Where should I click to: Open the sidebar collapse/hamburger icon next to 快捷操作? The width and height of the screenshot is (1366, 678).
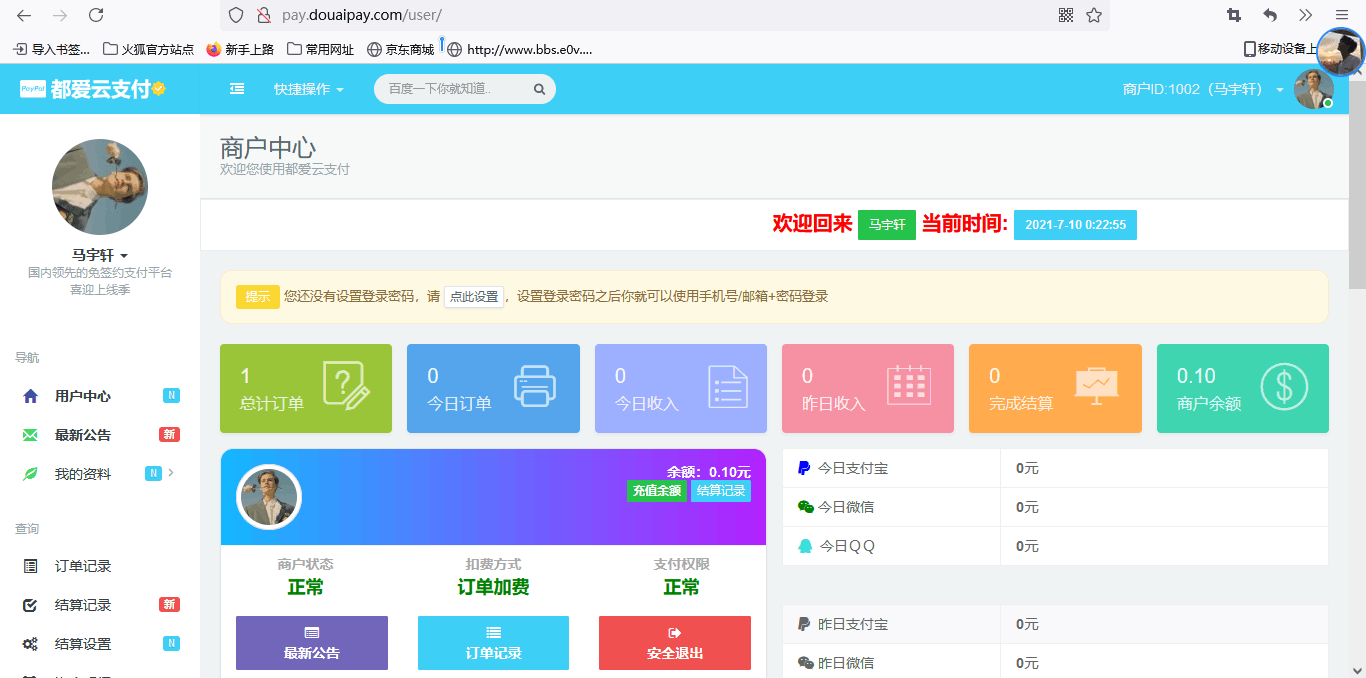point(237,88)
